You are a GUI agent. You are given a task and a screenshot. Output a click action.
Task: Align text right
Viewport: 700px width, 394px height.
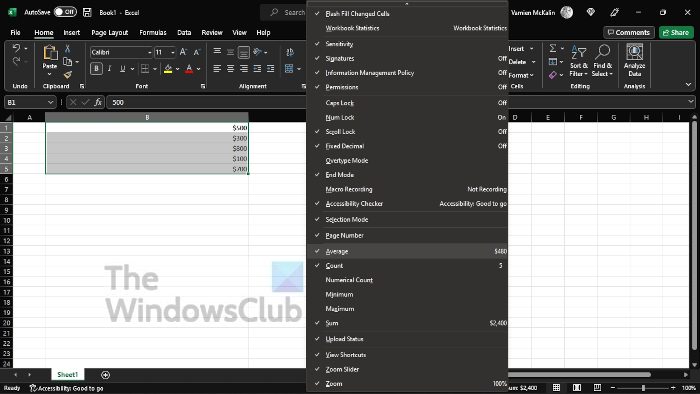(244, 69)
